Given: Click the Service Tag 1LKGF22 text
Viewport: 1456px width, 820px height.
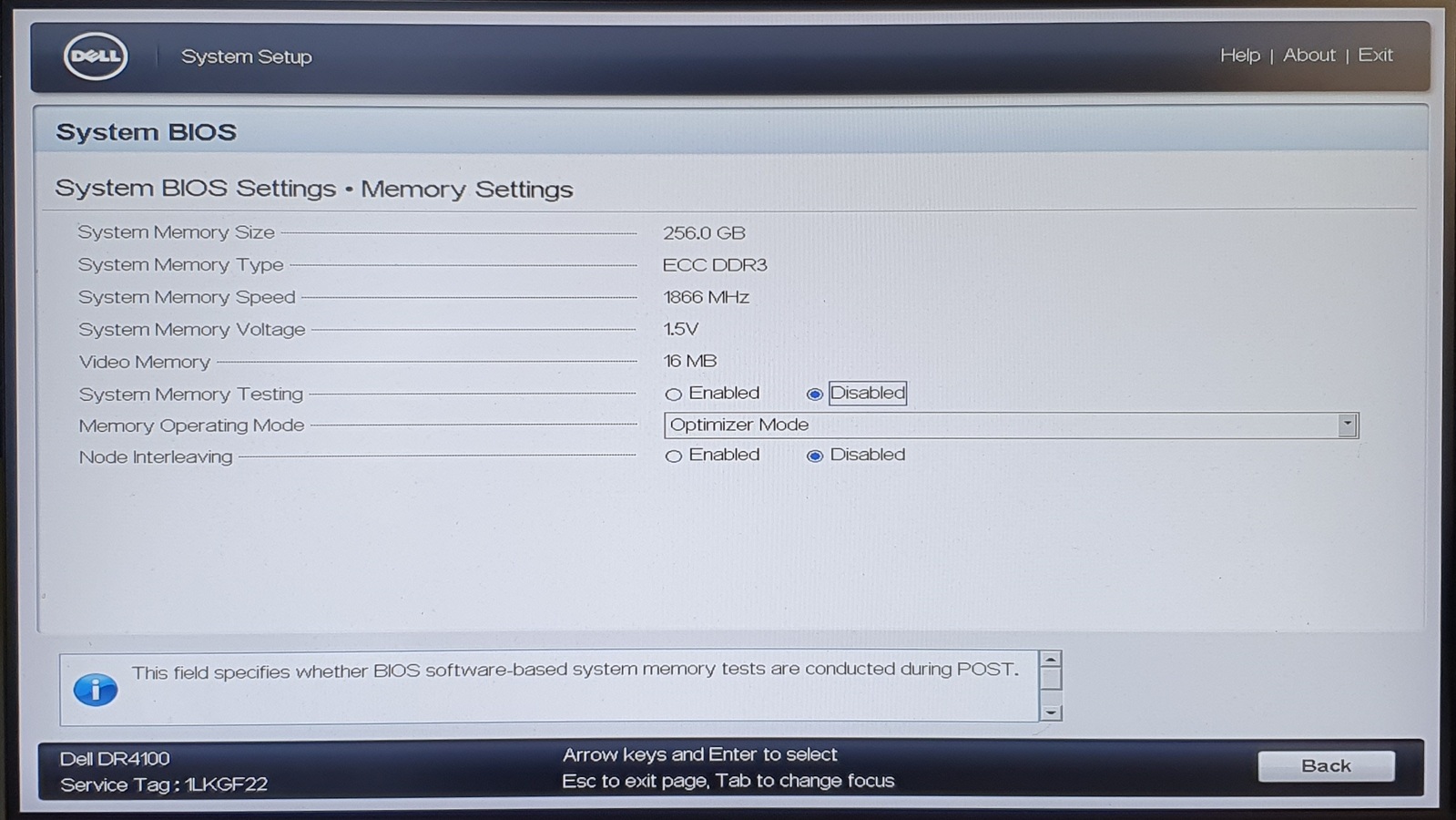Looking at the screenshot, I should pyautogui.click(x=164, y=784).
